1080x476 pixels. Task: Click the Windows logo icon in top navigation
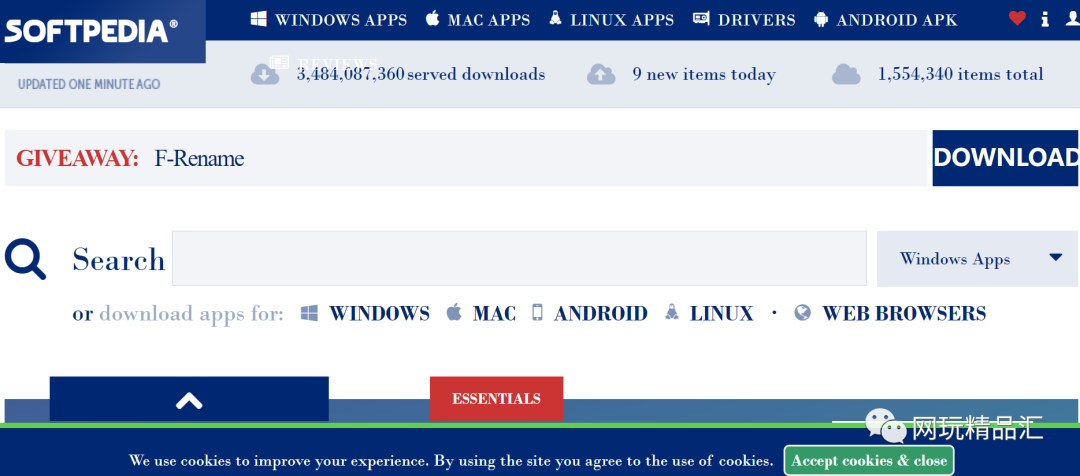[259, 19]
